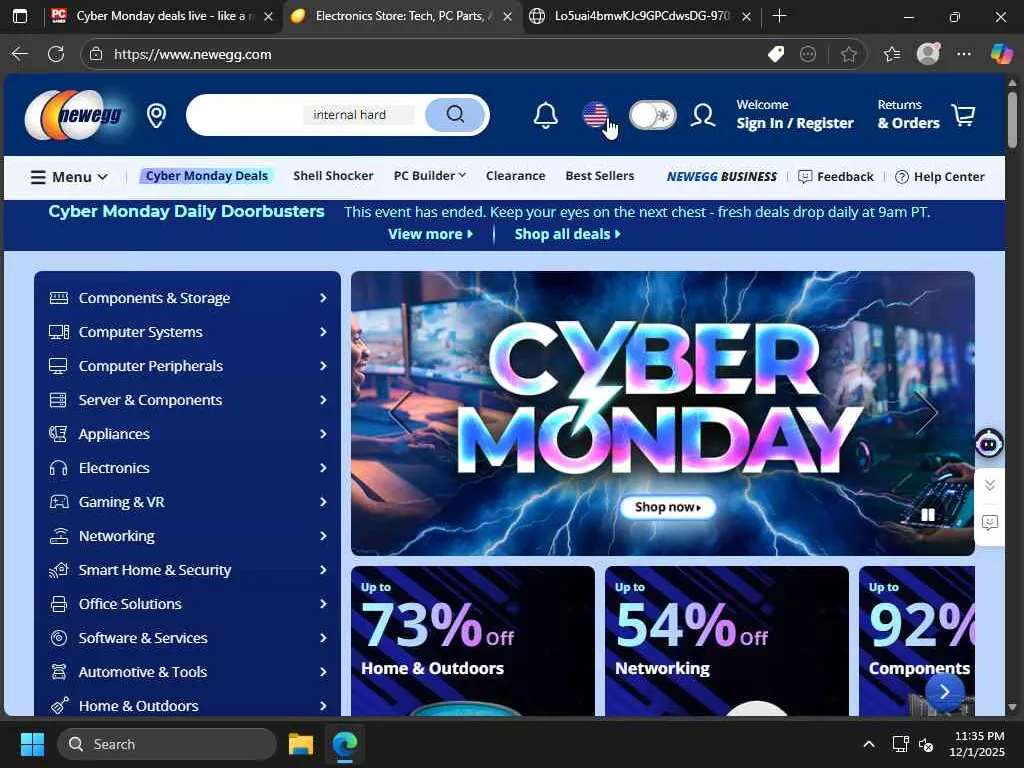This screenshot has height=768, width=1024.
Task: Open the Menu hamburger dropdown
Action: (x=69, y=177)
